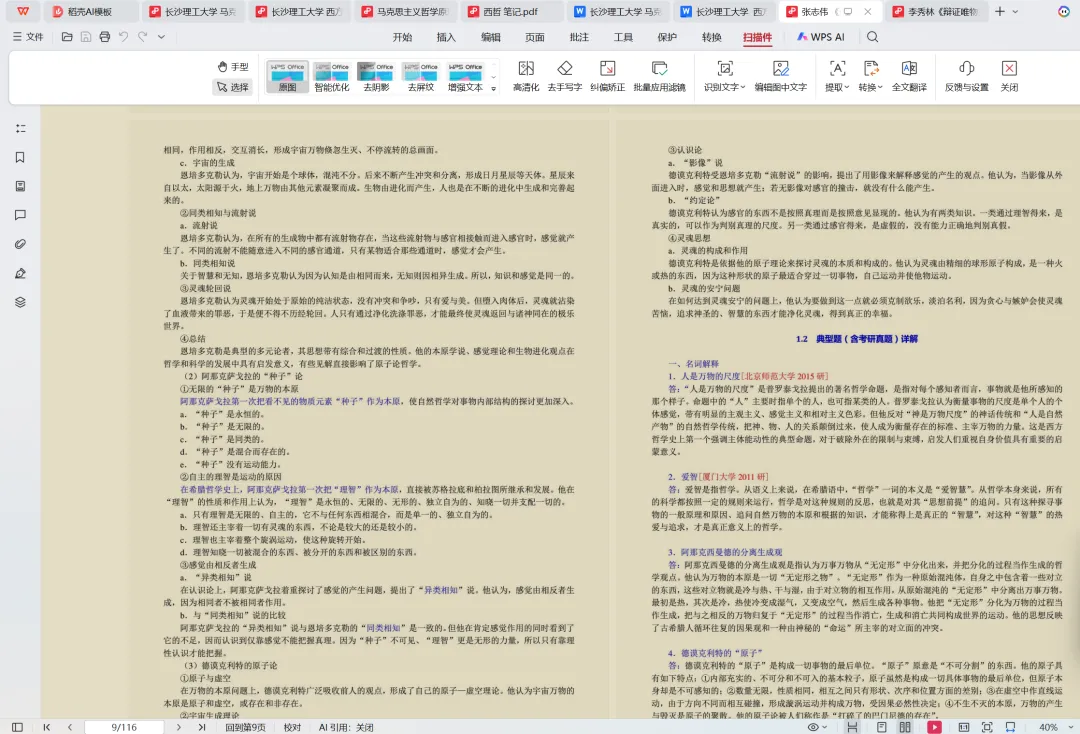This screenshot has width=1080, height=734.
Task: Toggle the navigation pane icon in status bar
Action: point(17,727)
